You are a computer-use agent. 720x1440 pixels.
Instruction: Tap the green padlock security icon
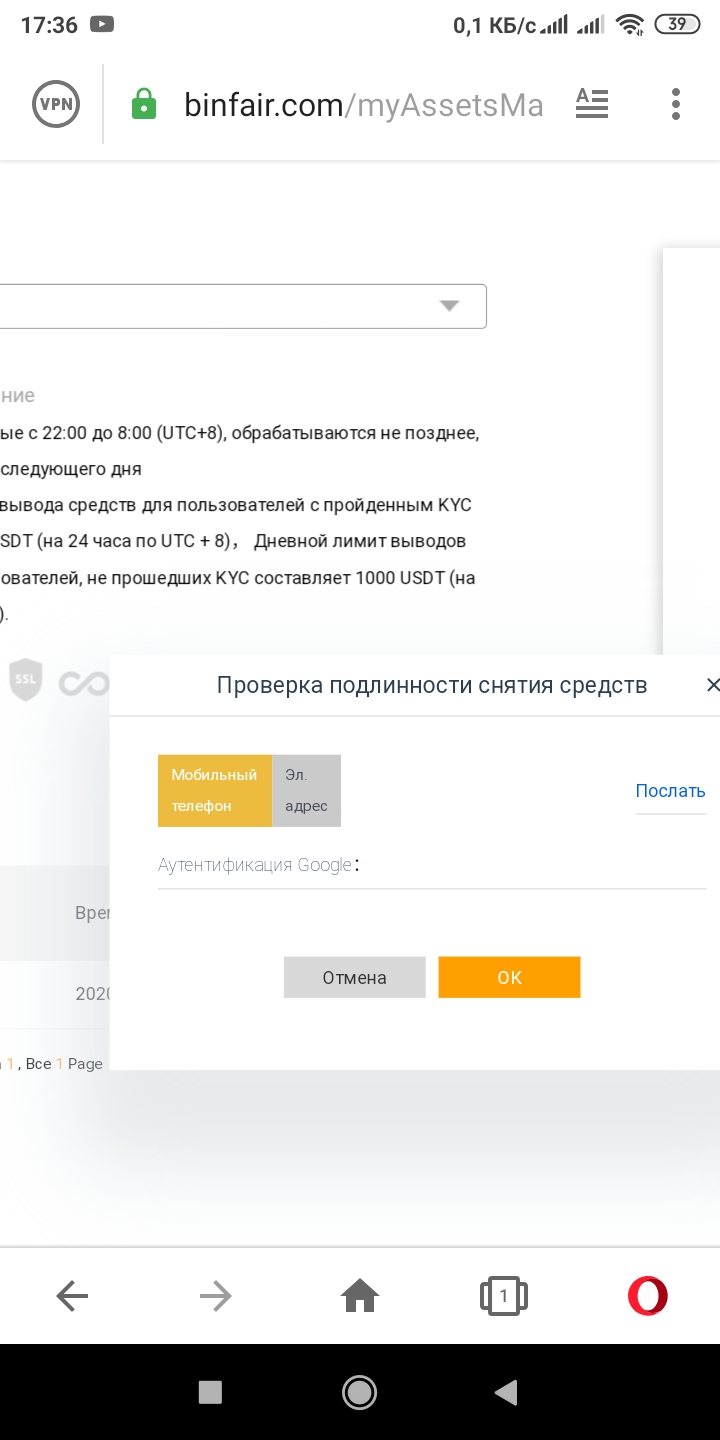coord(144,104)
